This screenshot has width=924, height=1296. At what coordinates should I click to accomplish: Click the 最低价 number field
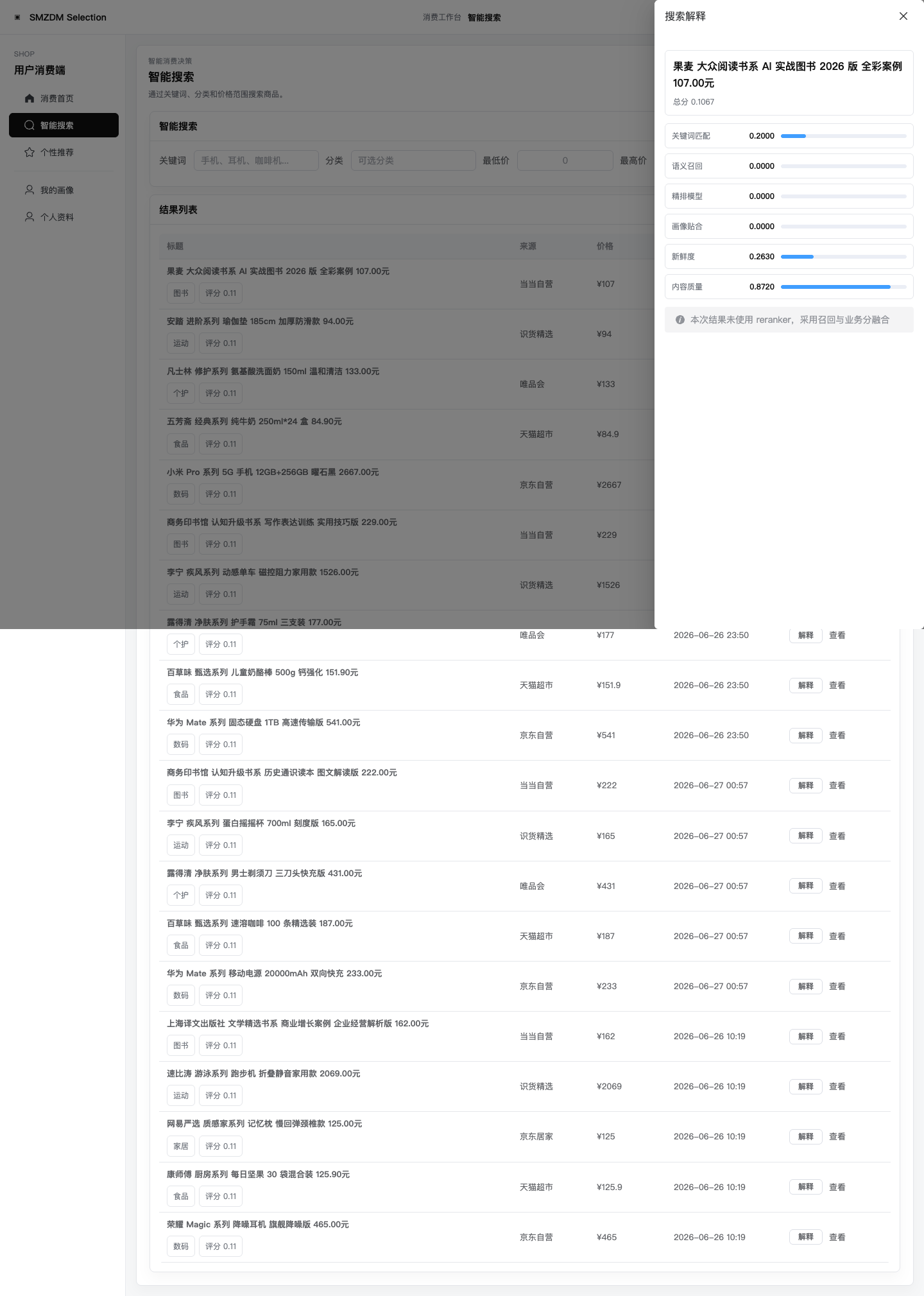565,160
